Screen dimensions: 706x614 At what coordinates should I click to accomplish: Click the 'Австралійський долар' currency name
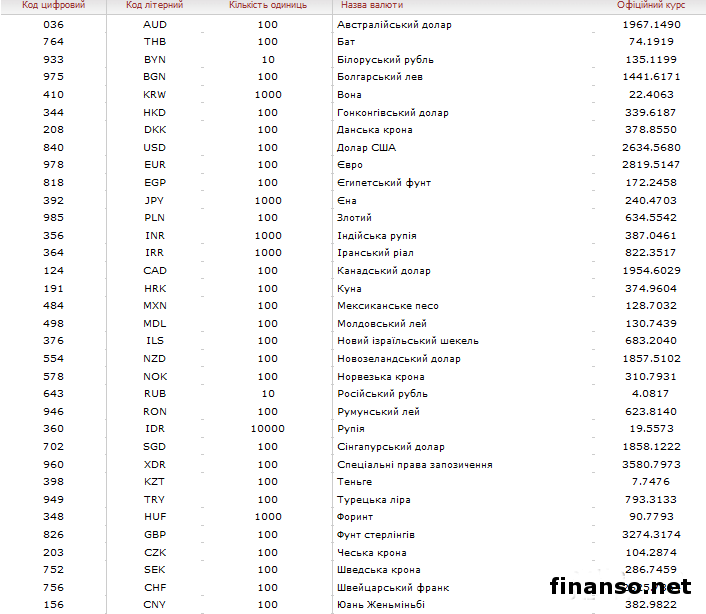pos(394,24)
